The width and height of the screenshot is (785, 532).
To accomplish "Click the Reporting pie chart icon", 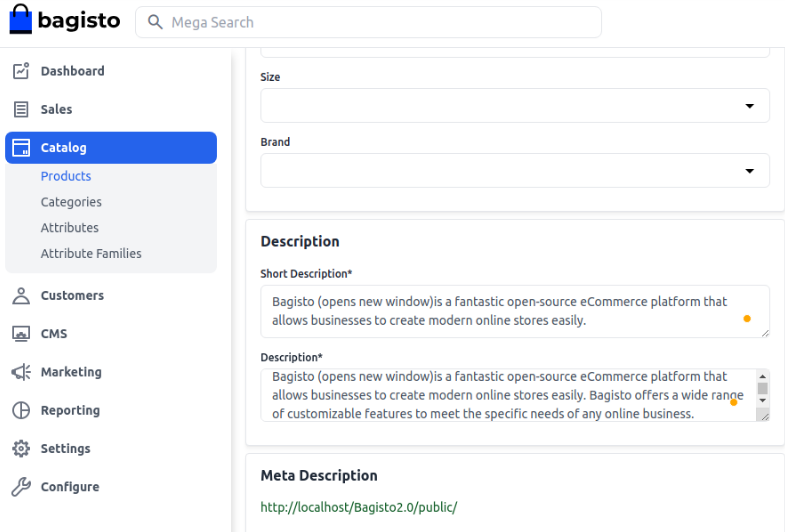I will (x=21, y=411).
